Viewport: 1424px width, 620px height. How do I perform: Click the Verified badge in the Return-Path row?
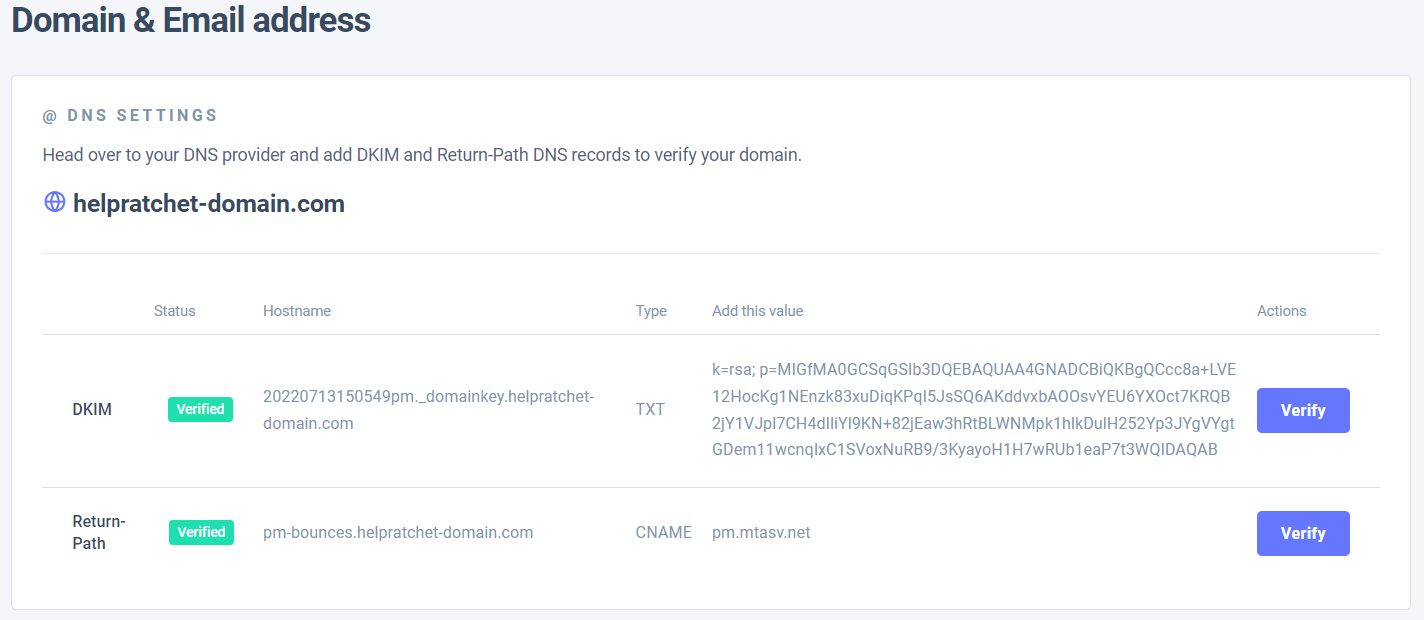click(x=200, y=532)
